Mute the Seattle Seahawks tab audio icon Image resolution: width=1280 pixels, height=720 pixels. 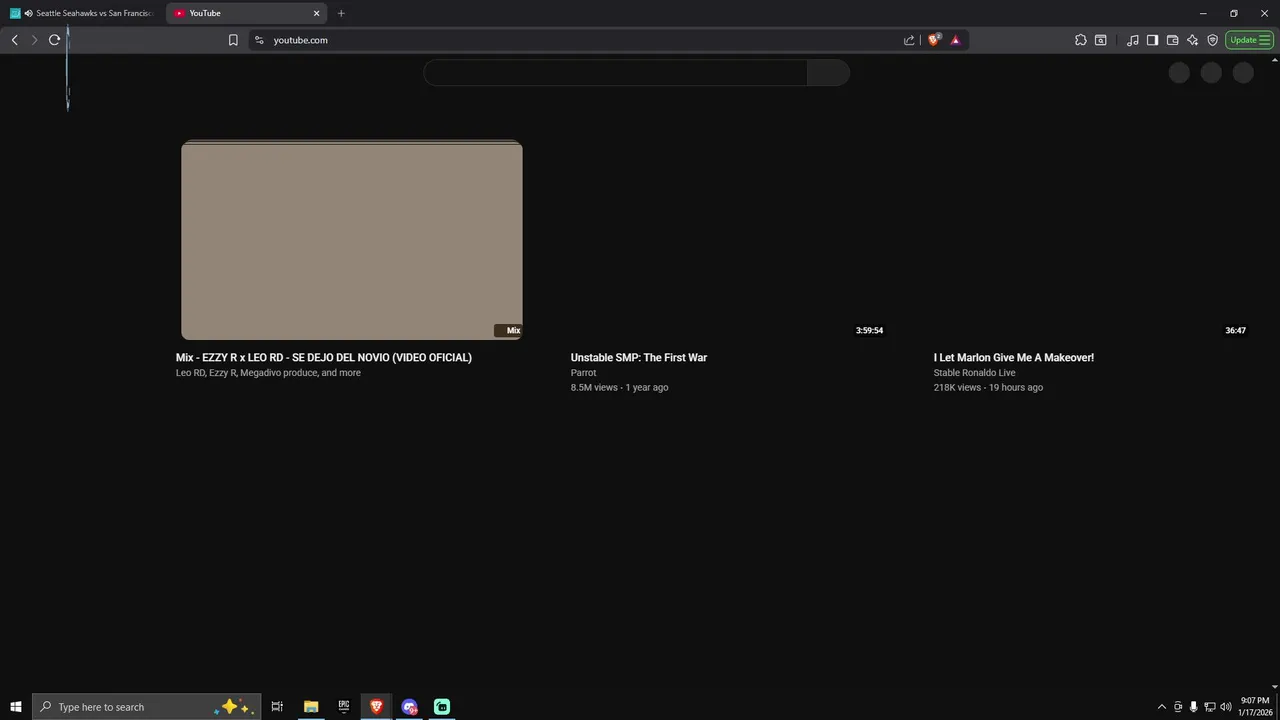coord(28,13)
